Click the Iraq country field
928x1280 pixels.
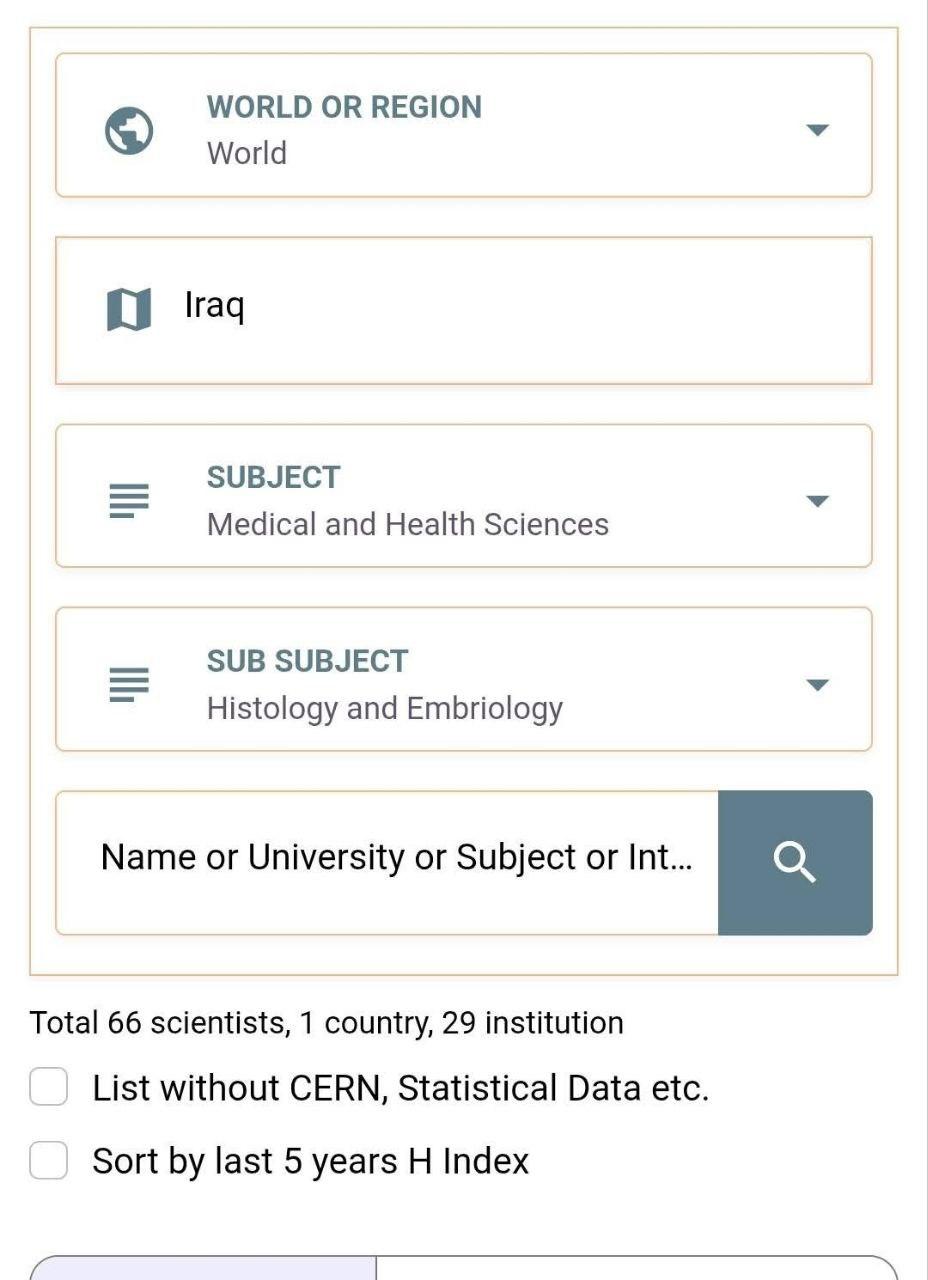click(500, 309)
